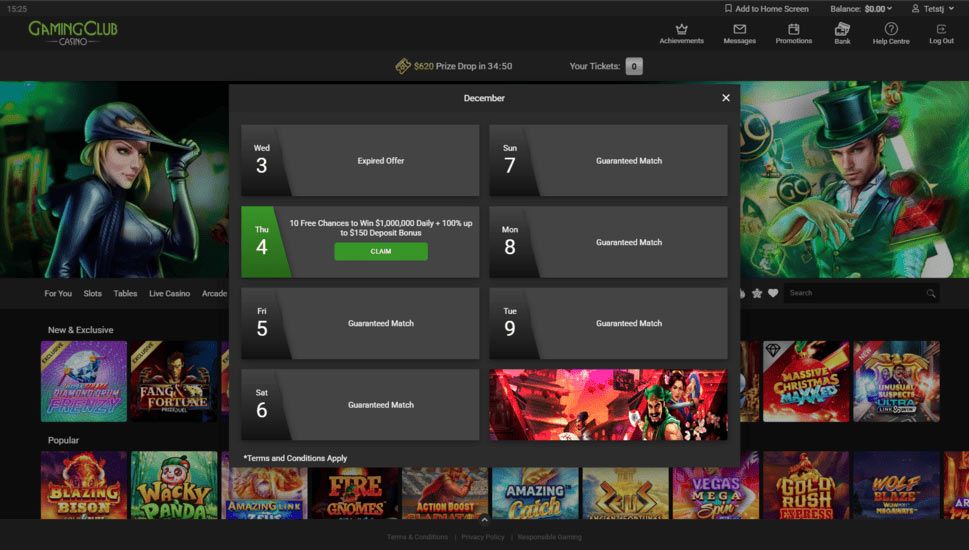
Task: Click the Your Tickets 0 counter
Action: coord(633,66)
